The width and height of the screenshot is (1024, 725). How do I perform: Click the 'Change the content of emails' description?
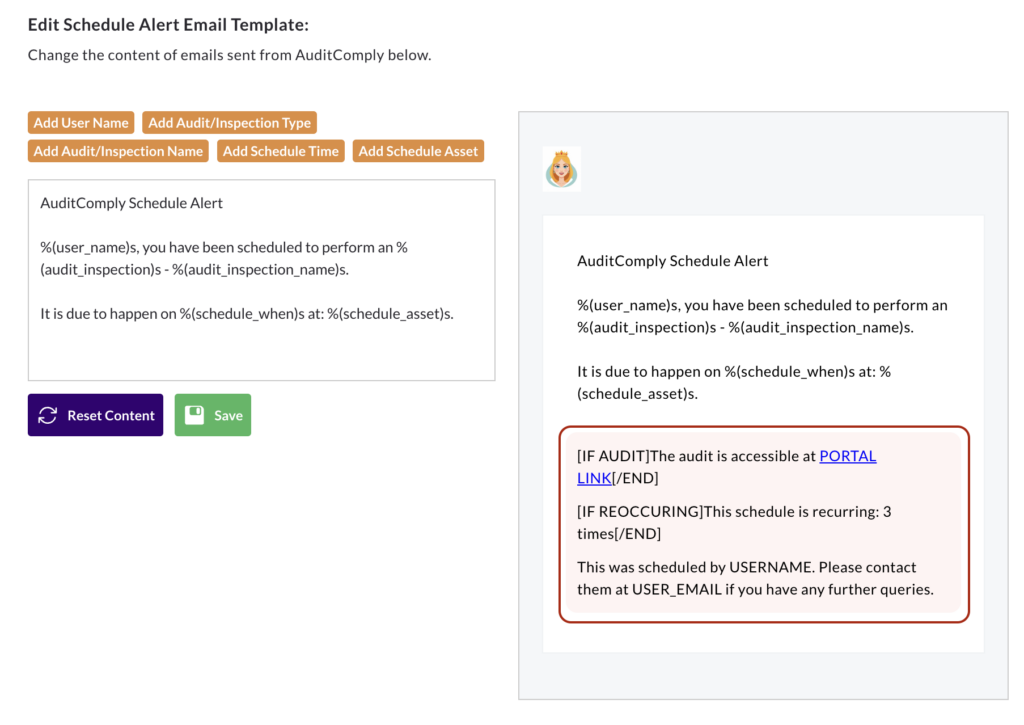point(230,55)
